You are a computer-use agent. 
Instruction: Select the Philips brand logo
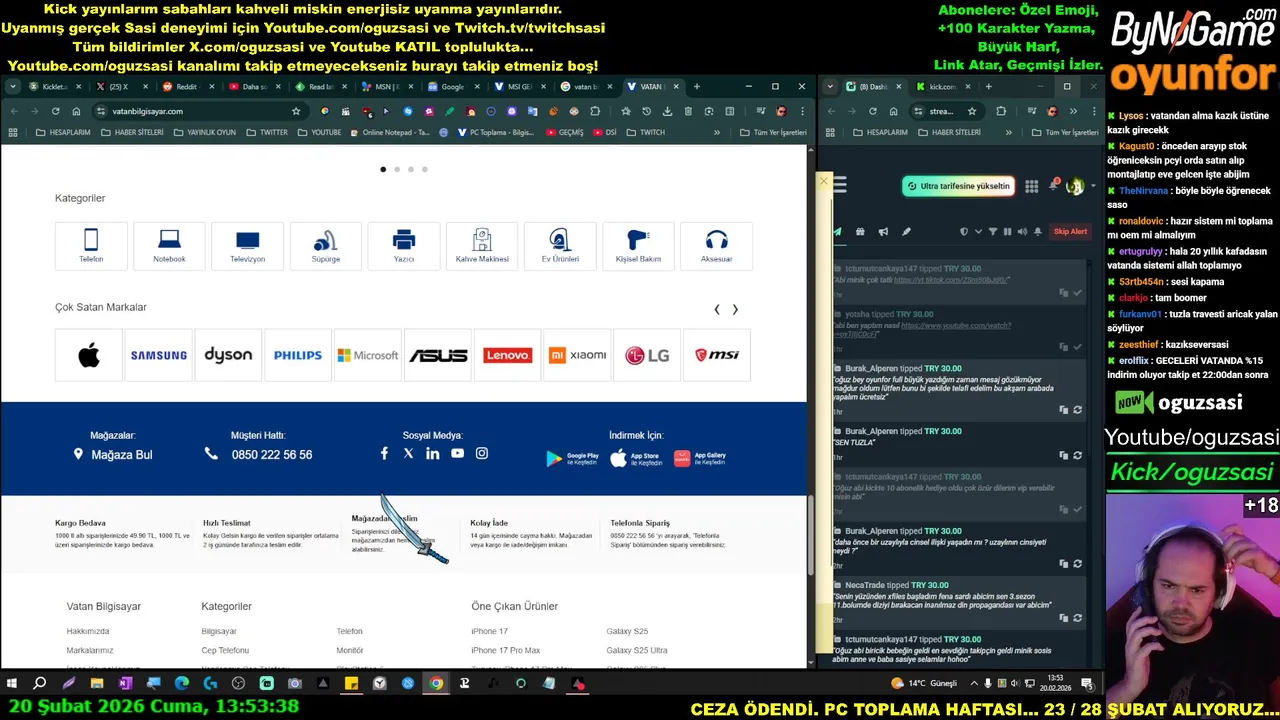click(298, 355)
